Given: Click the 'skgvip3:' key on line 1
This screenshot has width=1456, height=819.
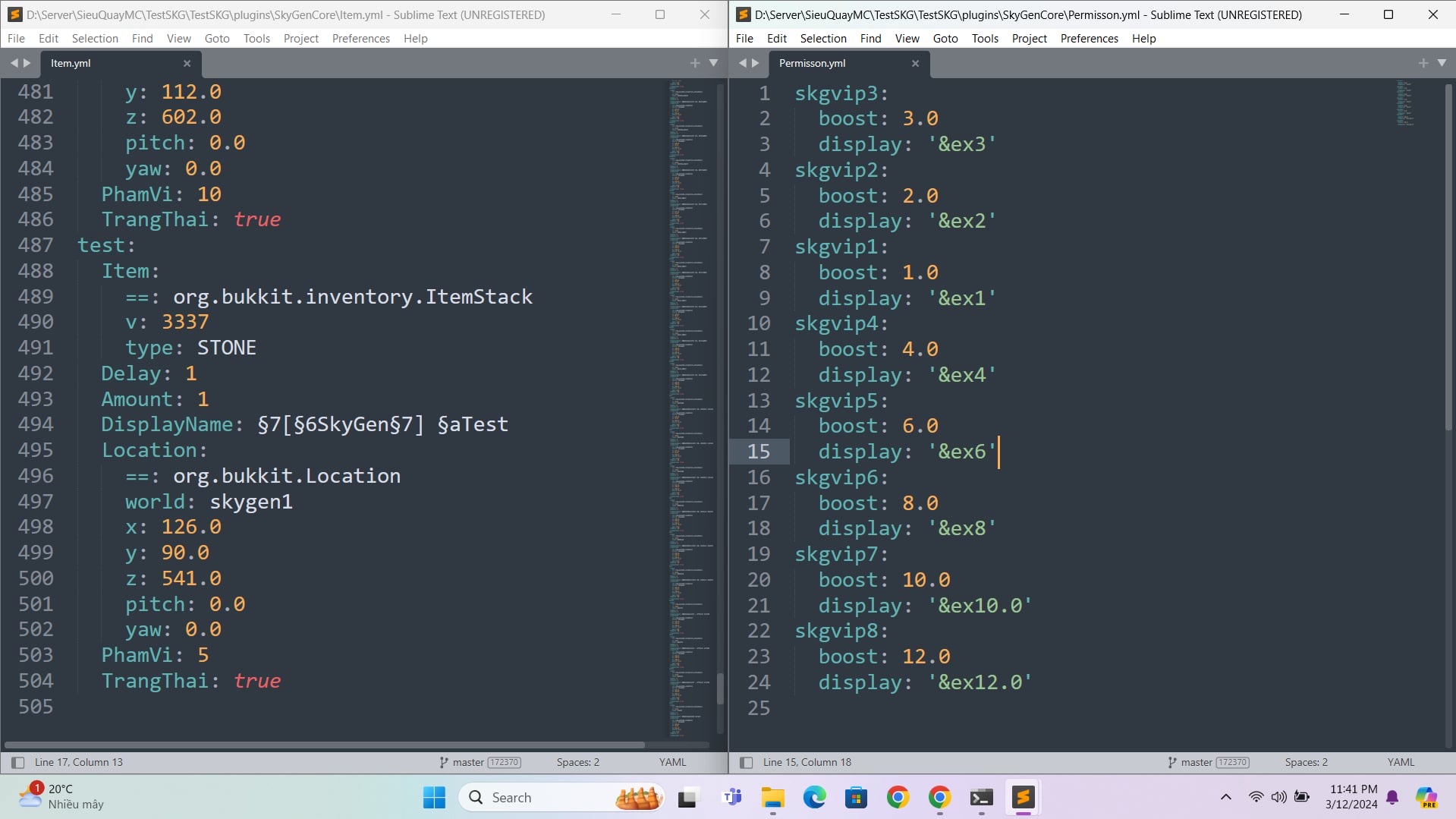Looking at the screenshot, I should (x=841, y=93).
